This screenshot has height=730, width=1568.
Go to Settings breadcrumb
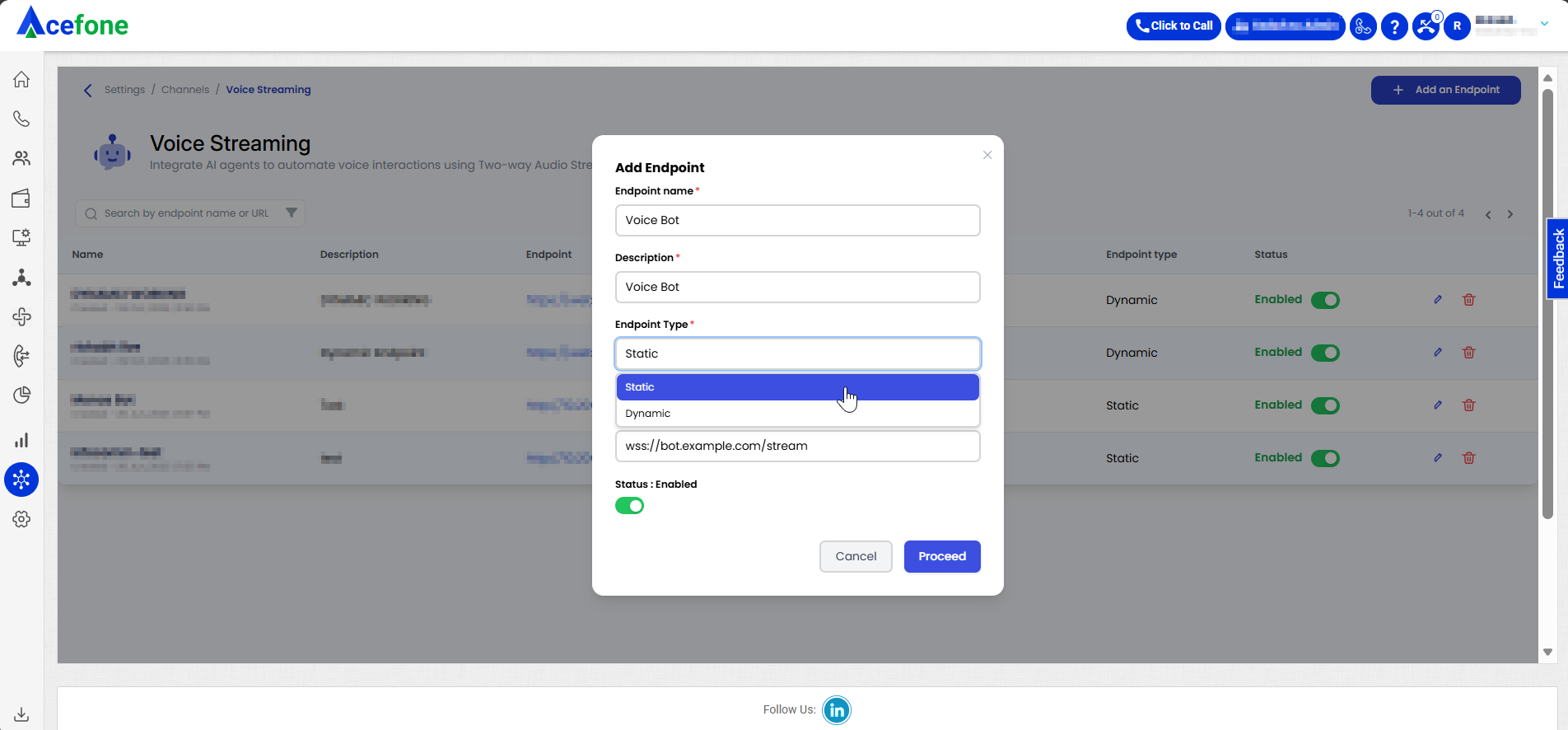coord(124,90)
